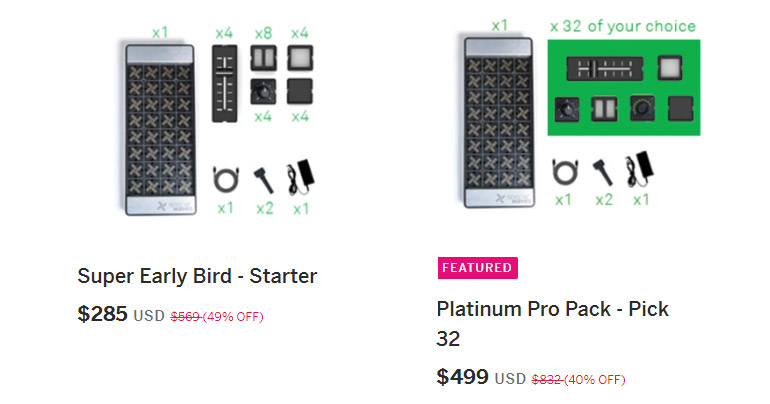Click the 49% OFF discount label
770x404 pixels.
coord(233,317)
